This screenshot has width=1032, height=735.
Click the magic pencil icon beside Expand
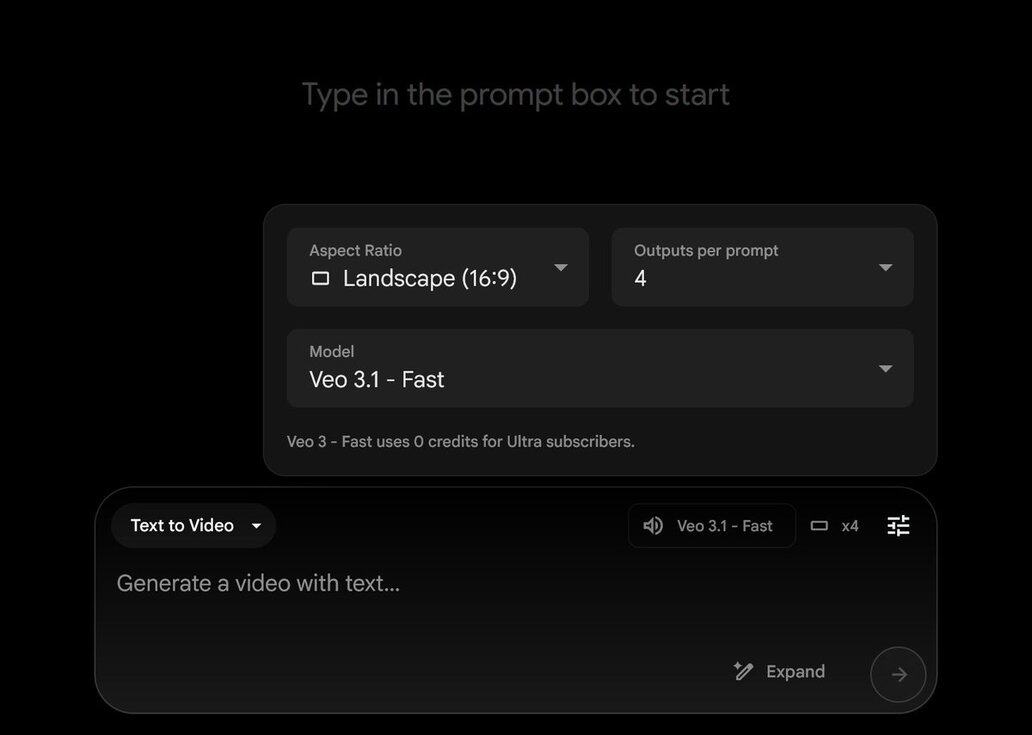point(743,671)
